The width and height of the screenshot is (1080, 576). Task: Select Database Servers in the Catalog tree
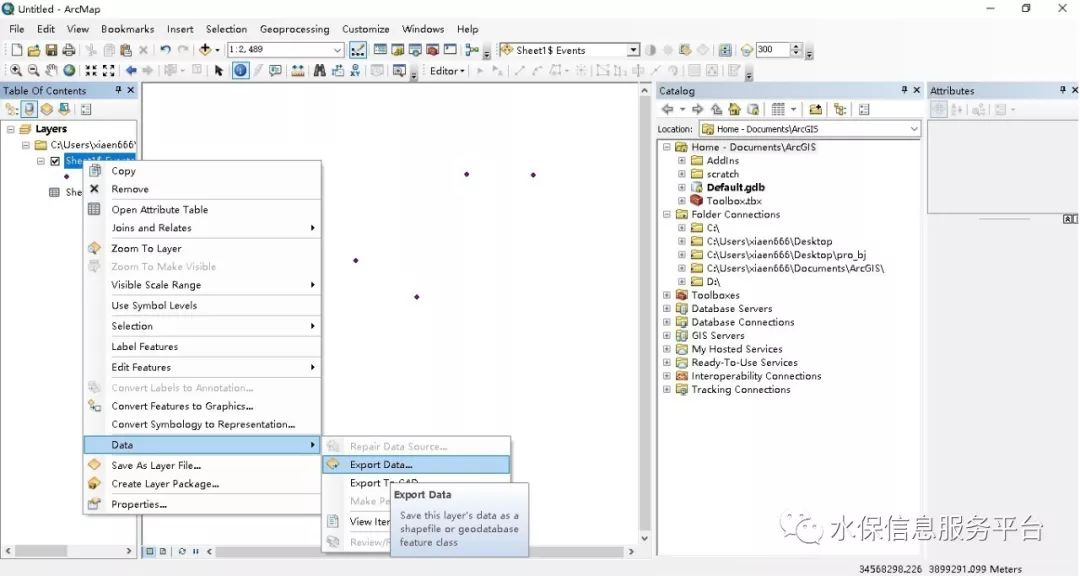tap(731, 309)
